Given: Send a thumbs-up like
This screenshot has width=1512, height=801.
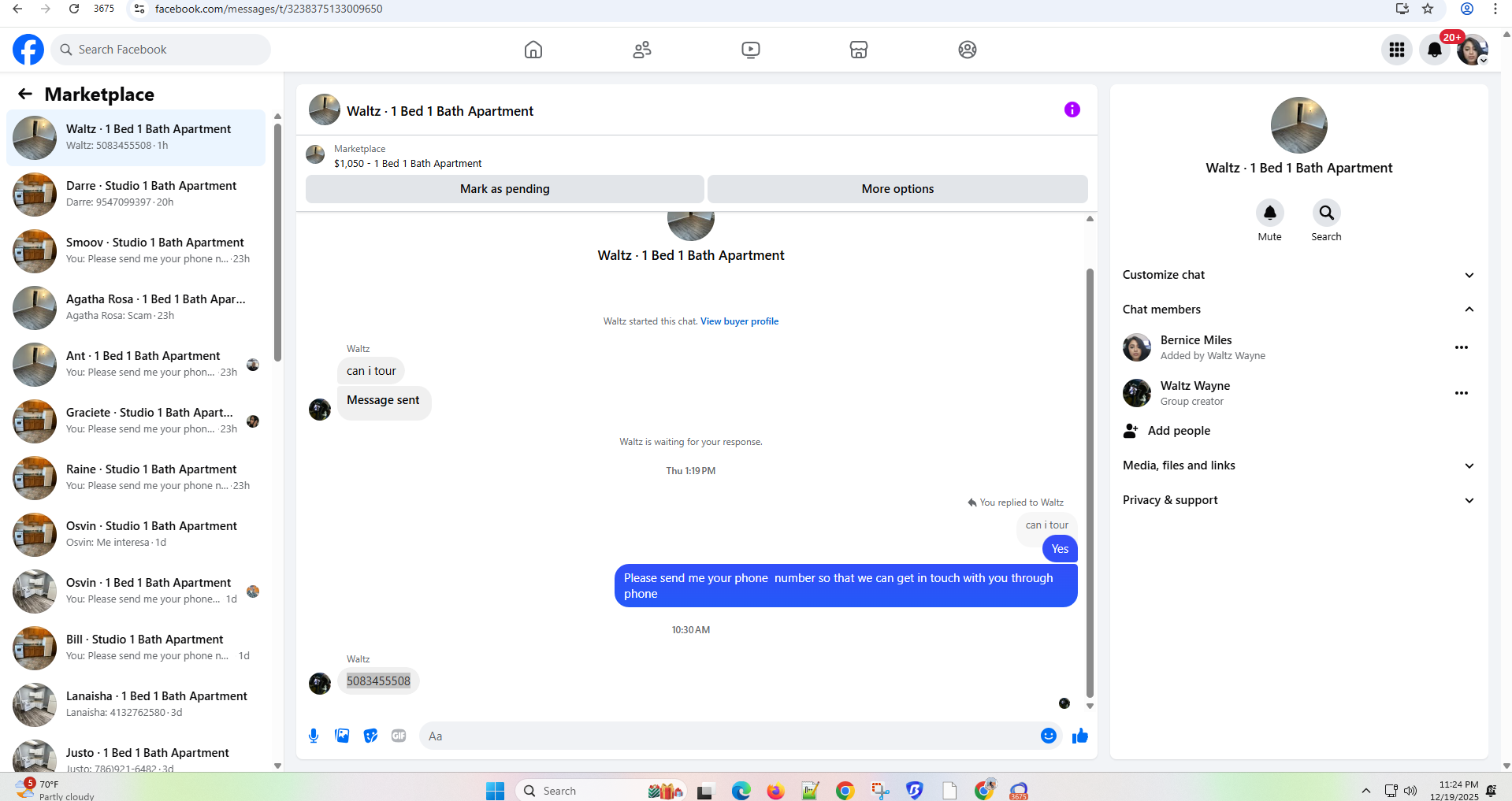Looking at the screenshot, I should 1080,736.
